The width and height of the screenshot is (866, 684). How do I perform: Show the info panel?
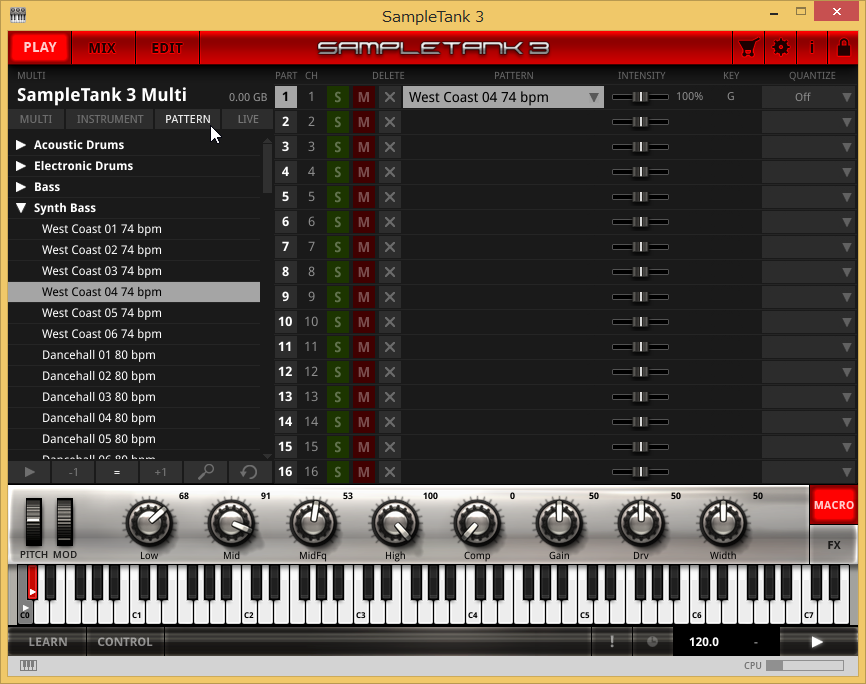click(812, 48)
